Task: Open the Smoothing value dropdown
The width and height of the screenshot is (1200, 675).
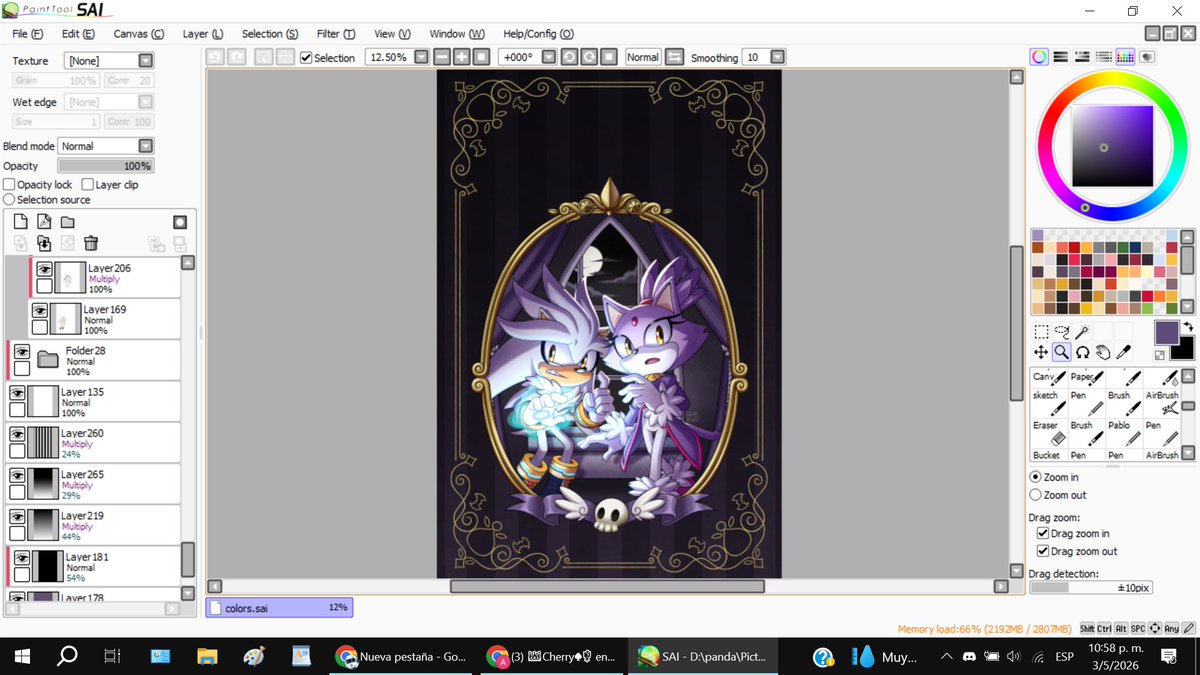Action: point(778,57)
